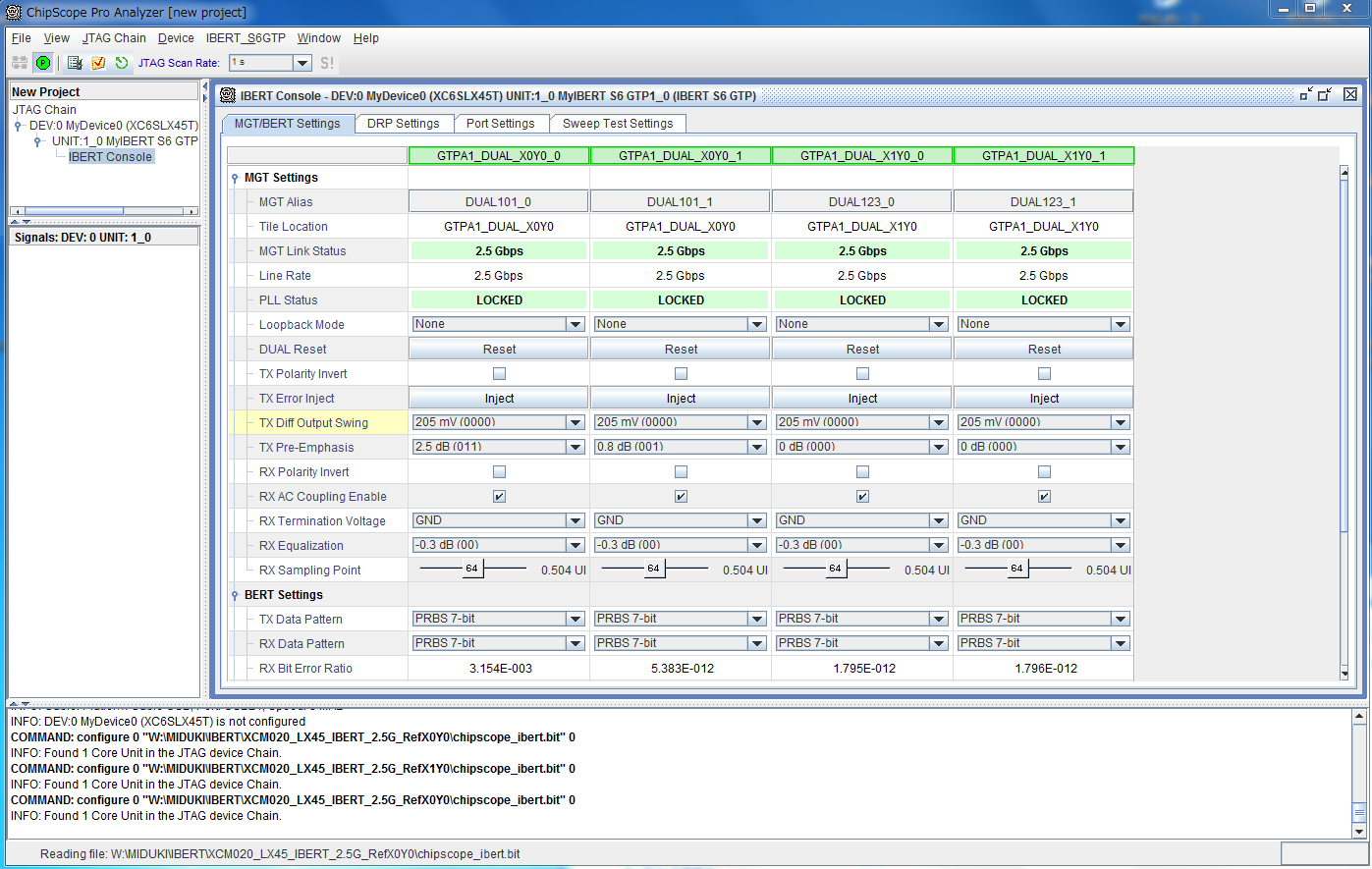The height and width of the screenshot is (869, 1372).
Task: Click DUAL Reset button for GTPA1_DUAL_X1Y0_1
Action: [1044, 349]
